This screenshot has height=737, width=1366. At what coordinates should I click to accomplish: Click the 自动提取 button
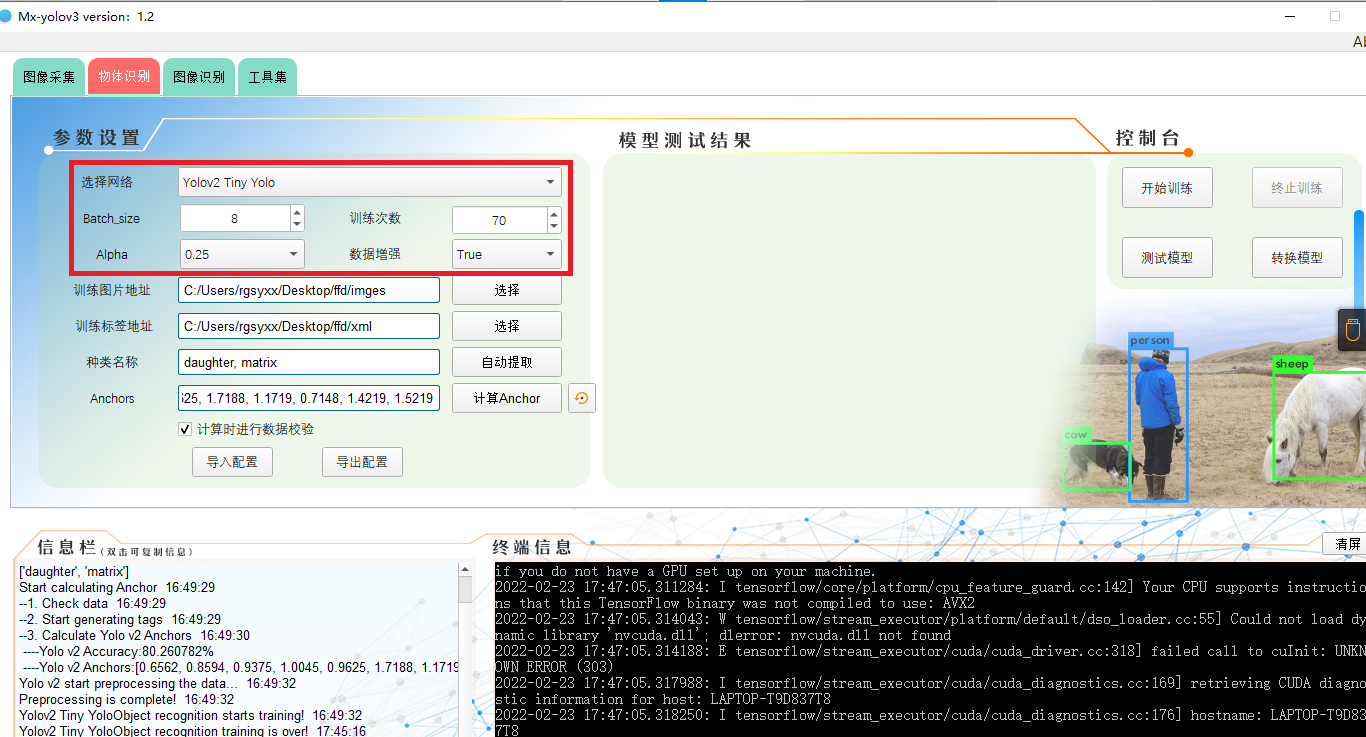pos(507,362)
